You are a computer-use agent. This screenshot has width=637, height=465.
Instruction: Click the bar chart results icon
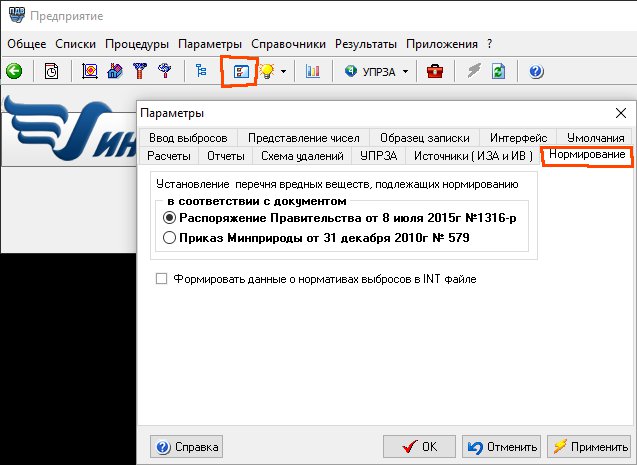(x=313, y=71)
